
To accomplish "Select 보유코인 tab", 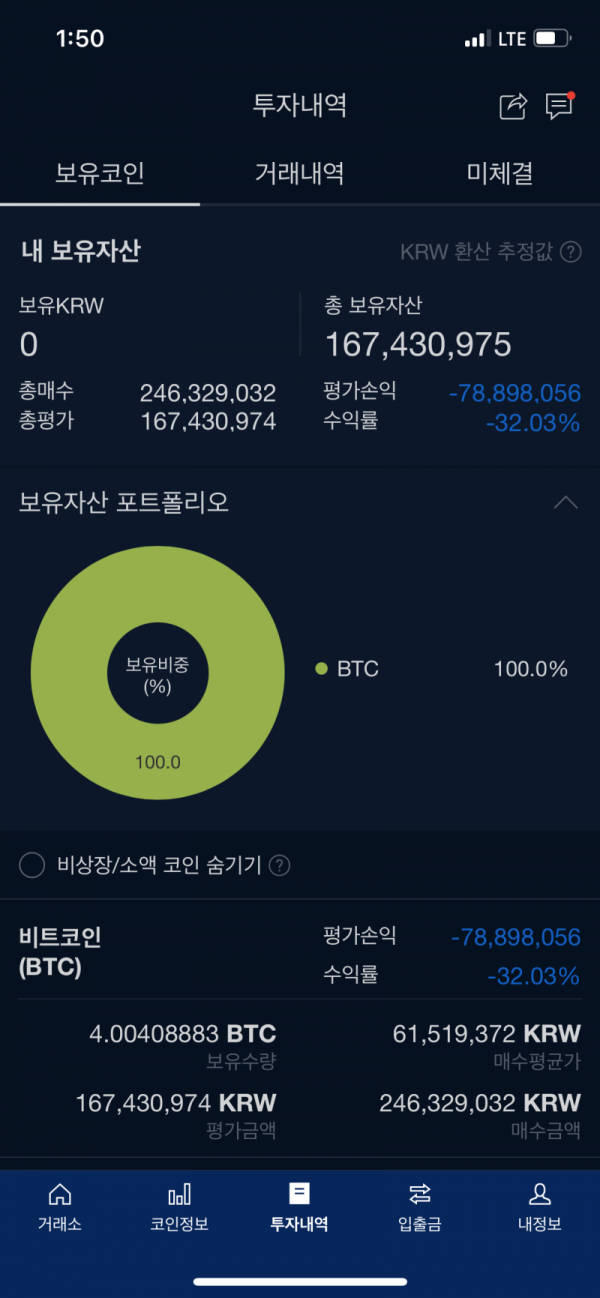I will [100, 174].
